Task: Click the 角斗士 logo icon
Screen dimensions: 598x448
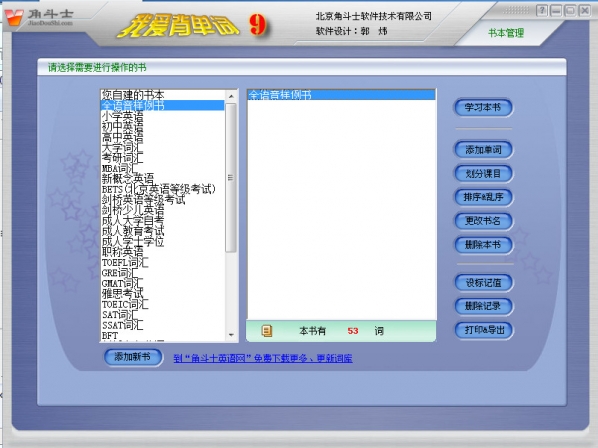Action: 14,17
